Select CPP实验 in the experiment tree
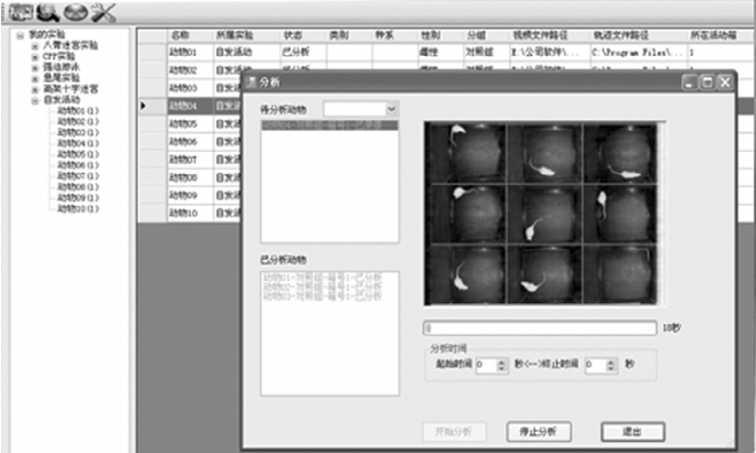 [59, 56]
